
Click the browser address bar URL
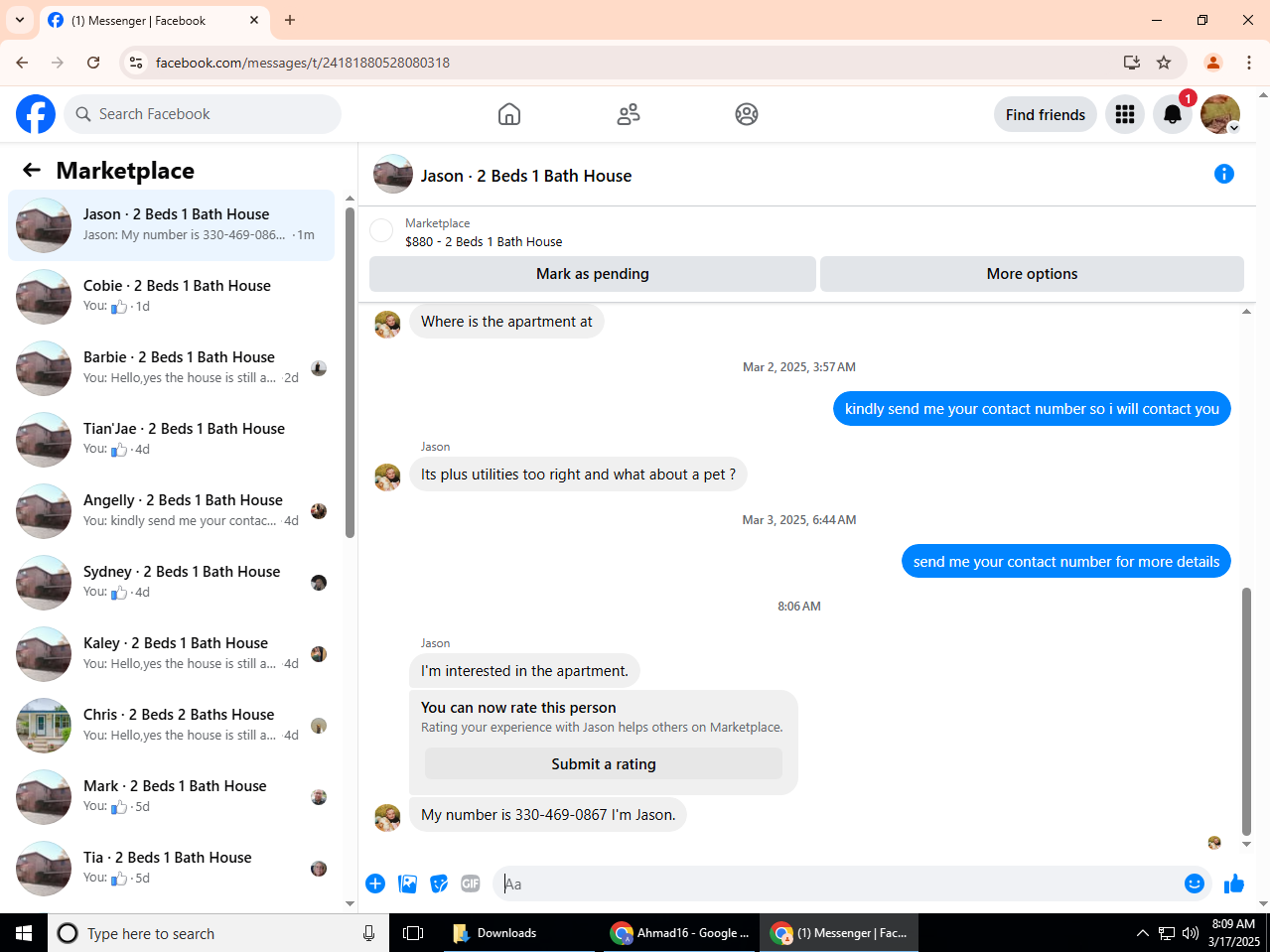303,63
